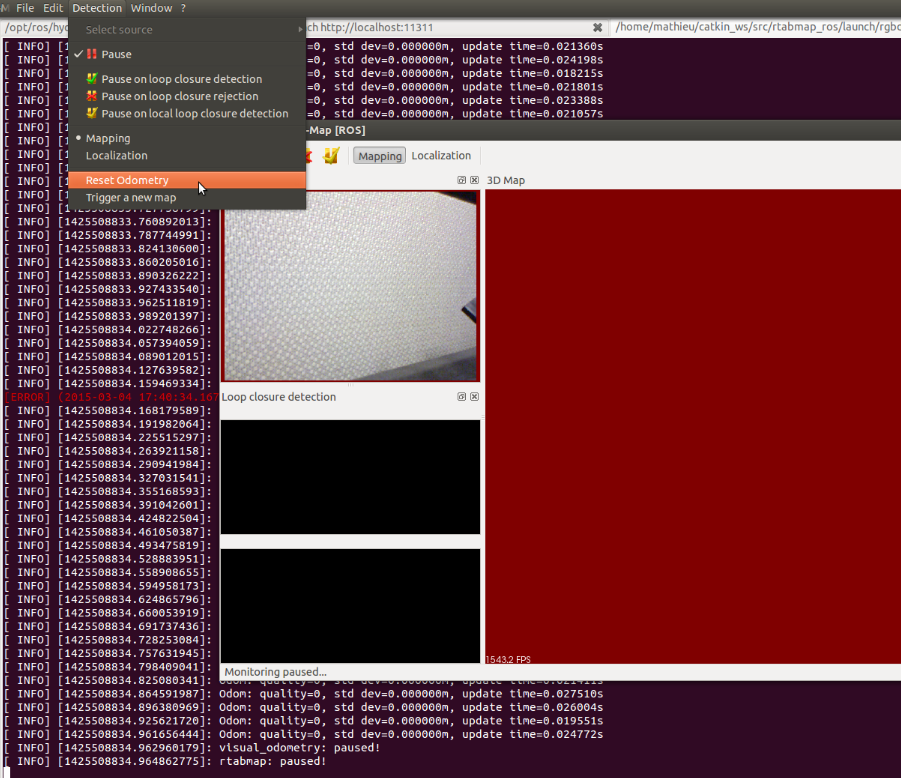The width and height of the screenshot is (901, 778).
Task: Switch to Localization in the toolbar
Action: [441, 156]
